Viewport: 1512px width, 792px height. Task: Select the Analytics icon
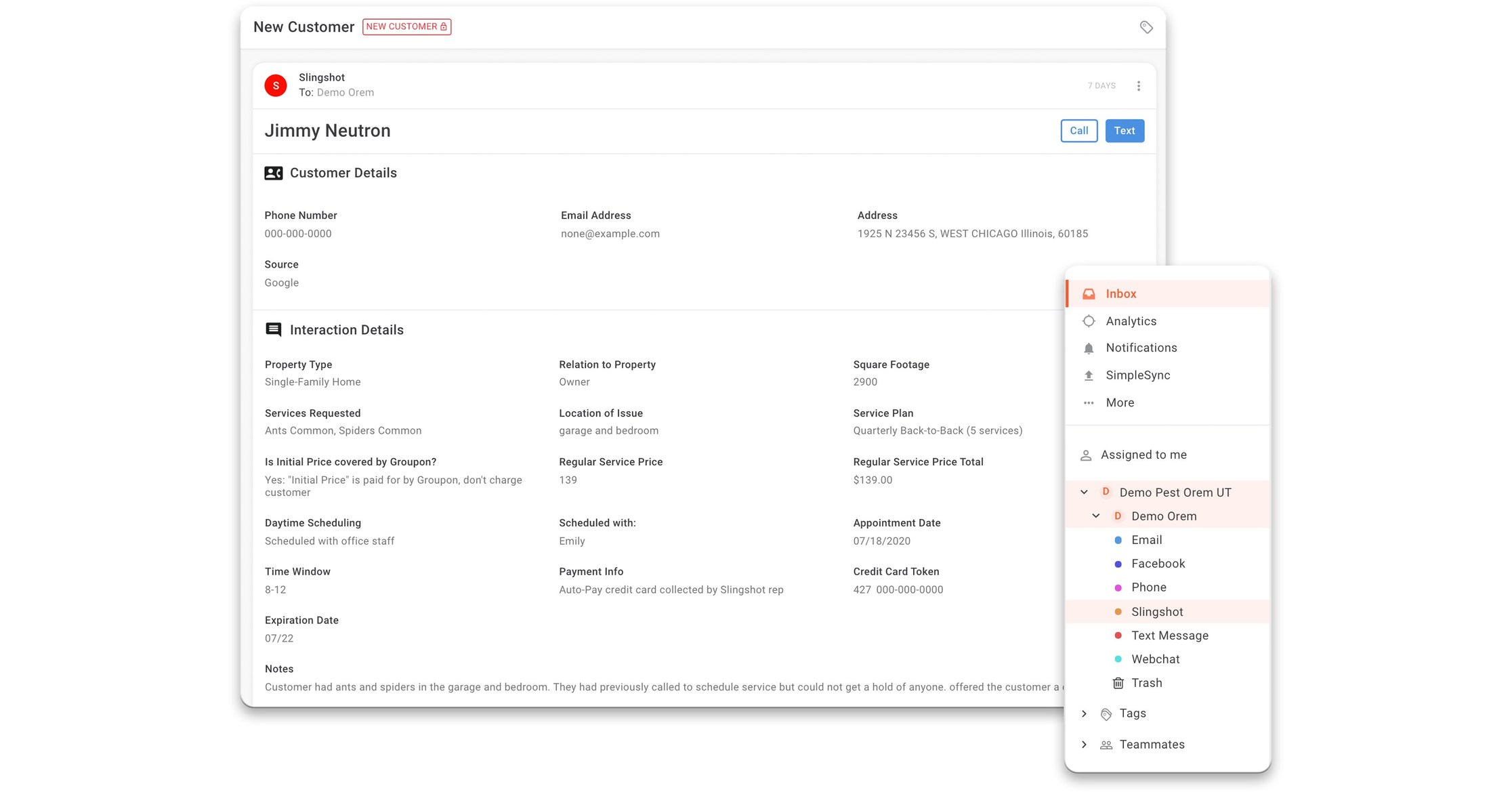pyautogui.click(x=1089, y=320)
